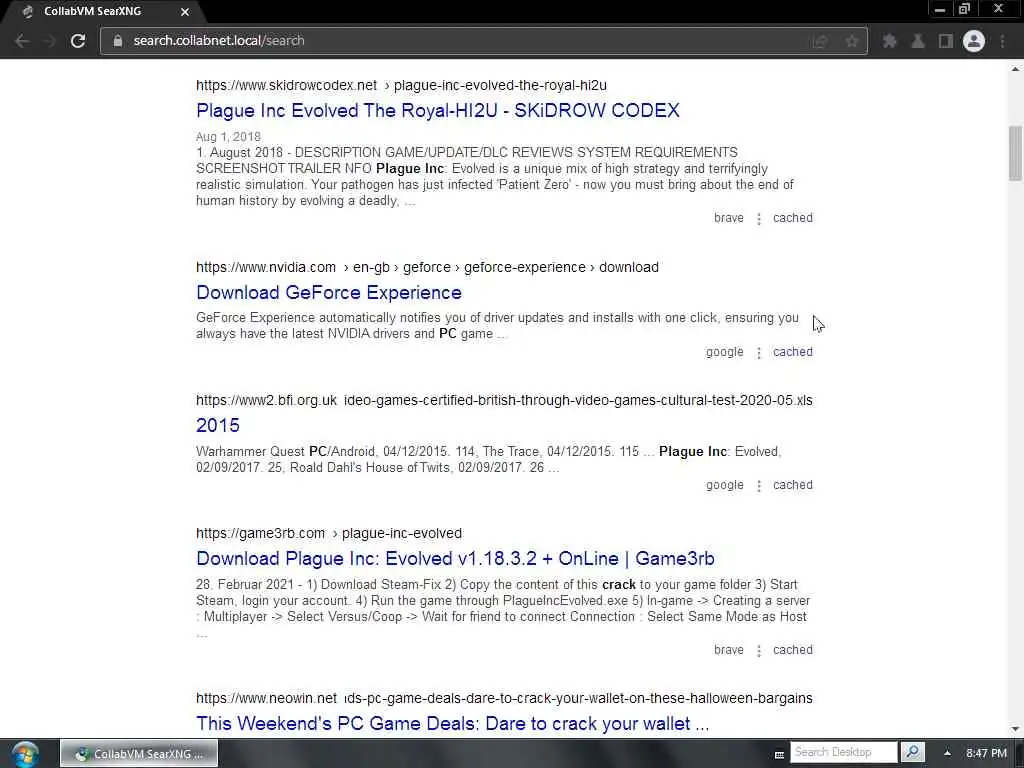
Task: Click the 'Aug 1, 2018' date text
Action: (228, 137)
